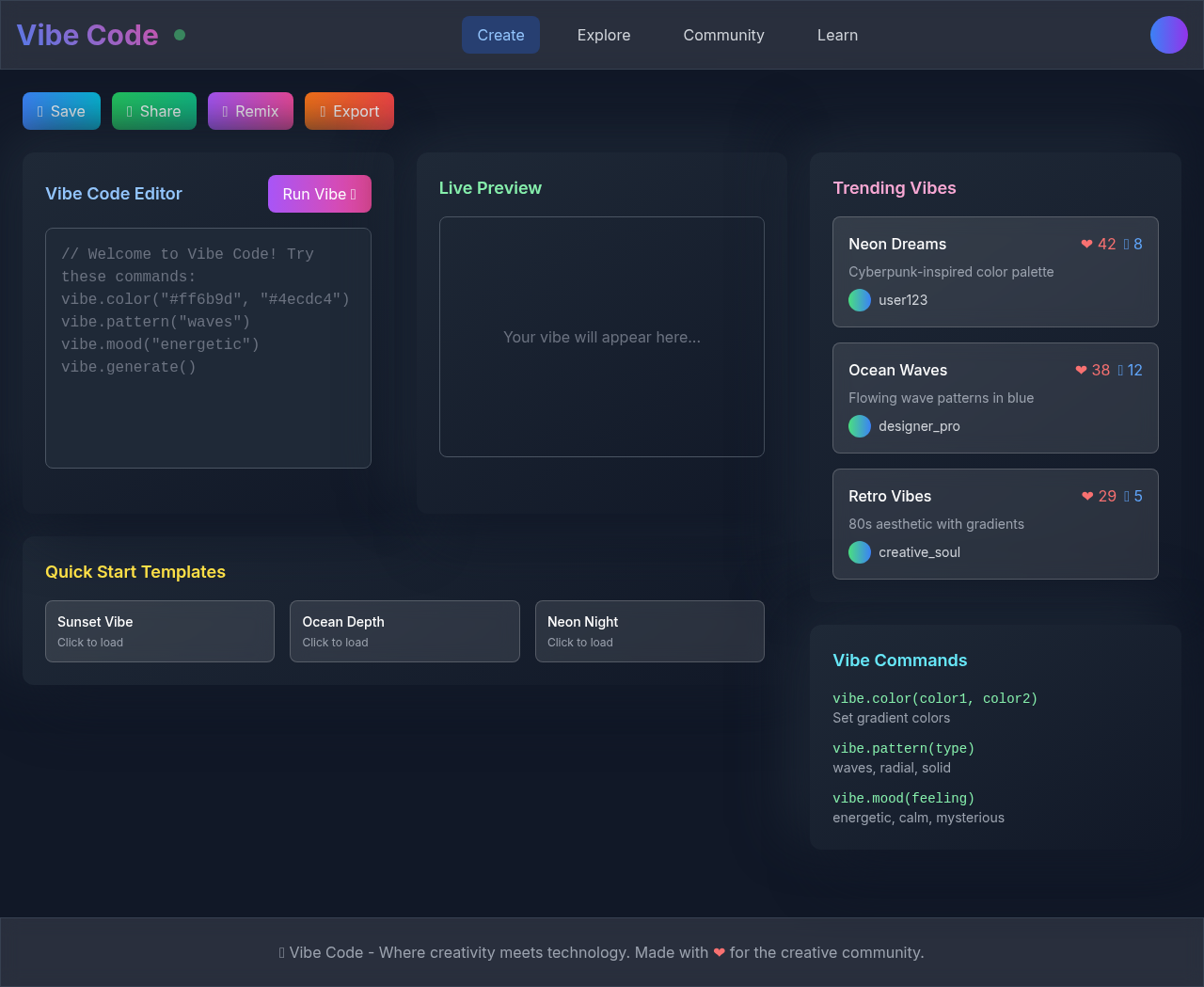The image size is (1204, 987).
Task: Click the gradient profile avatar in top-right corner
Action: [1168, 35]
